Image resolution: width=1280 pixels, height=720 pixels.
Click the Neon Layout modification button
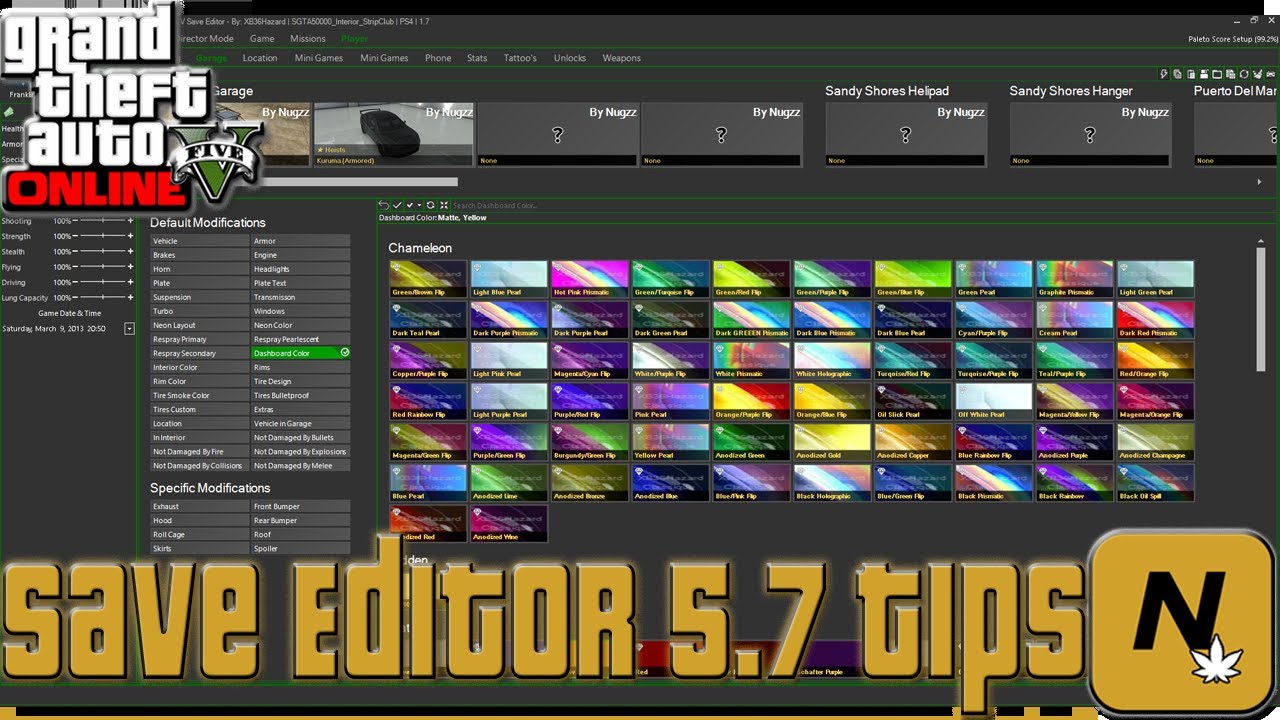(200, 325)
